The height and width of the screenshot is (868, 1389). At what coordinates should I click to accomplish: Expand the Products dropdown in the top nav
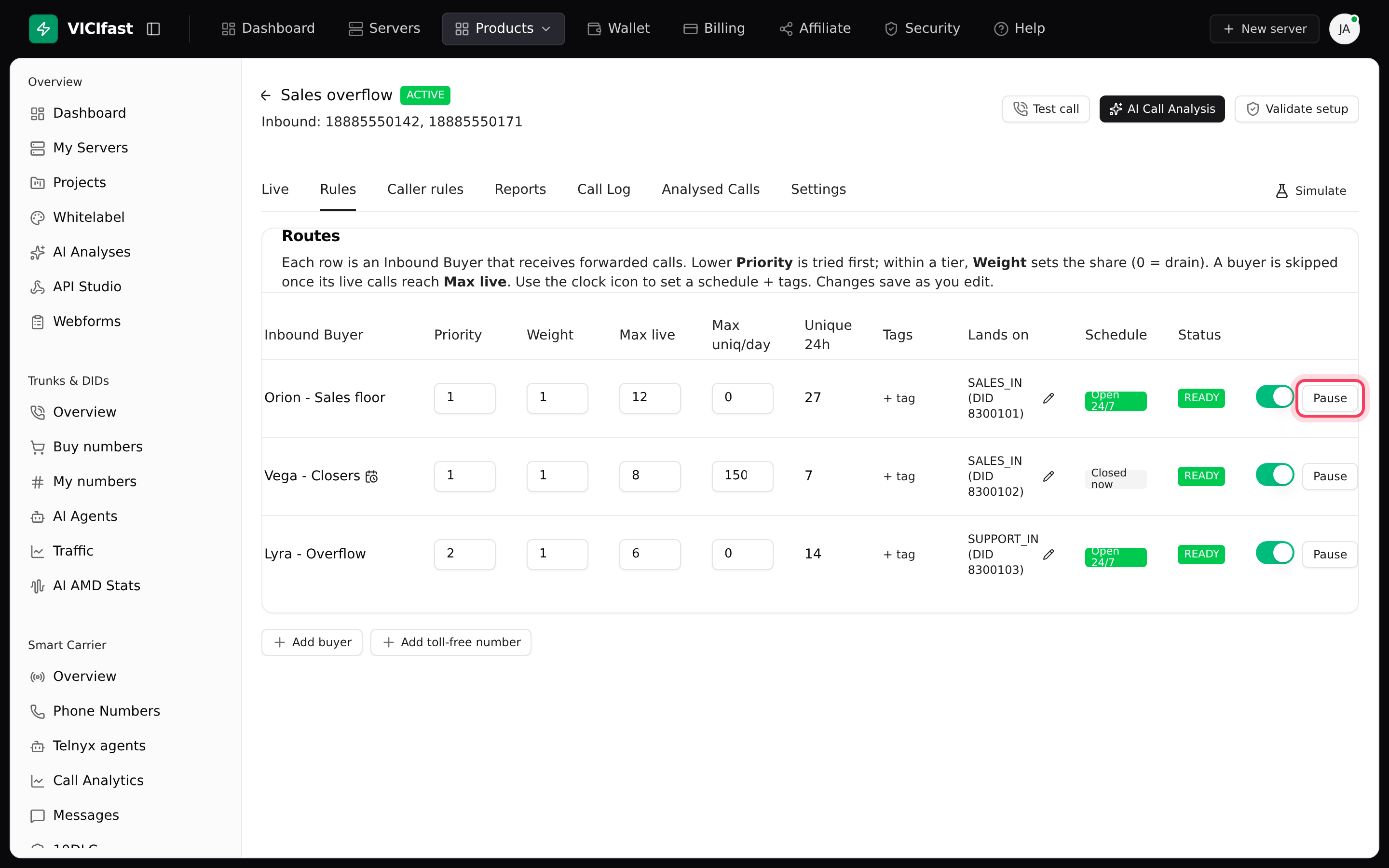[503, 29]
